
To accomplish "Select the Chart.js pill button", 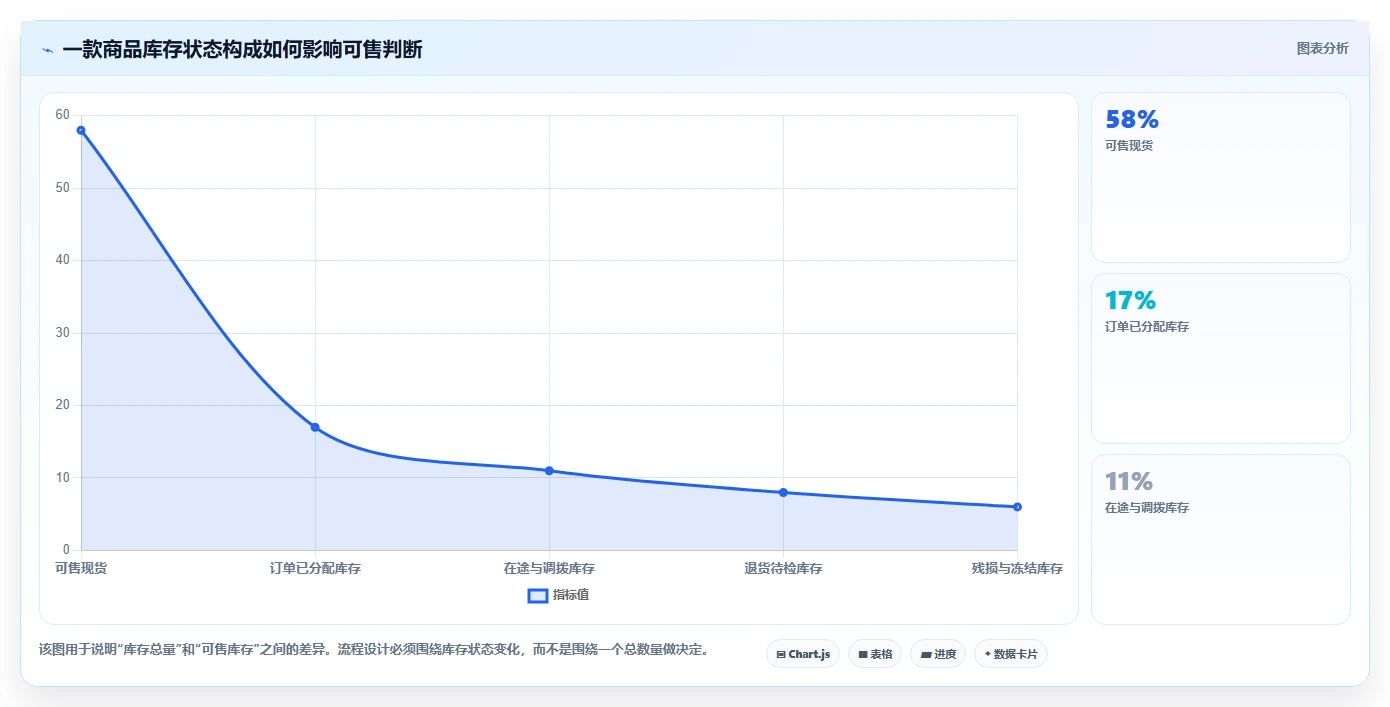I will coord(803,654).
